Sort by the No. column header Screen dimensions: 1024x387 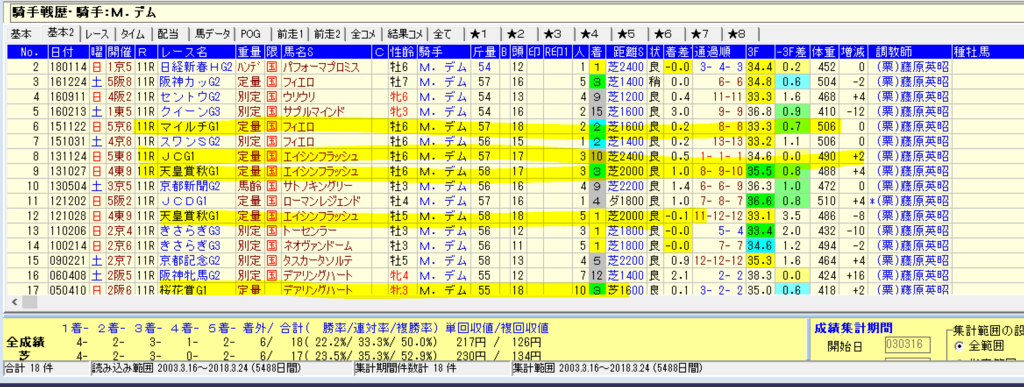pyautogui.click(x=26, y=52)
